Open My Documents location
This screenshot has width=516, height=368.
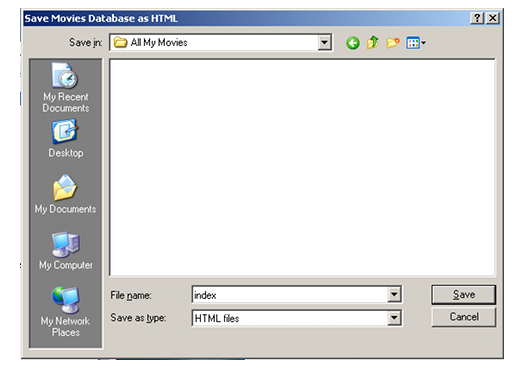pyautogui.click(x=65, y=194)
